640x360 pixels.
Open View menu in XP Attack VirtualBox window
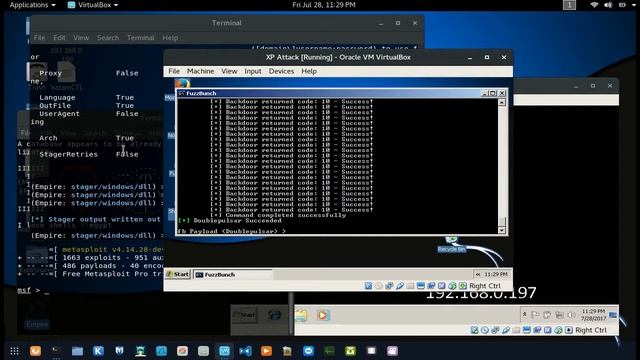(229, 71)
